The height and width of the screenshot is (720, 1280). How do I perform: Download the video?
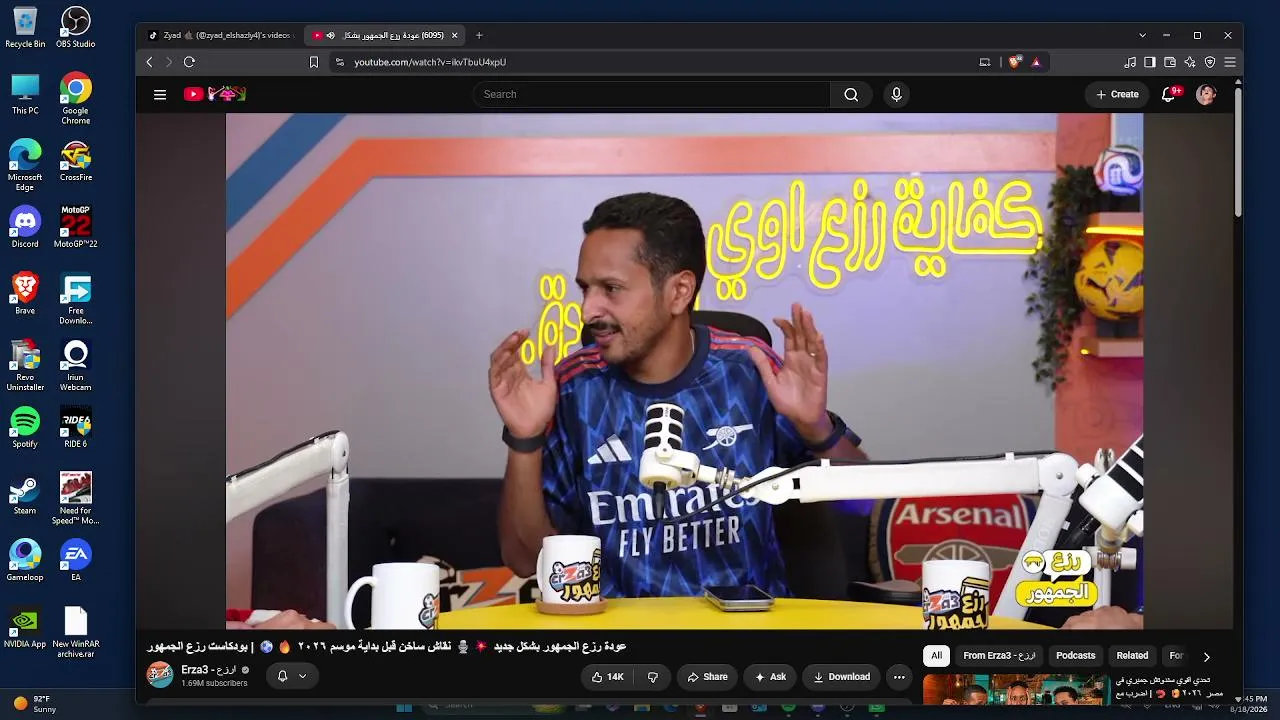pos(841,677)
